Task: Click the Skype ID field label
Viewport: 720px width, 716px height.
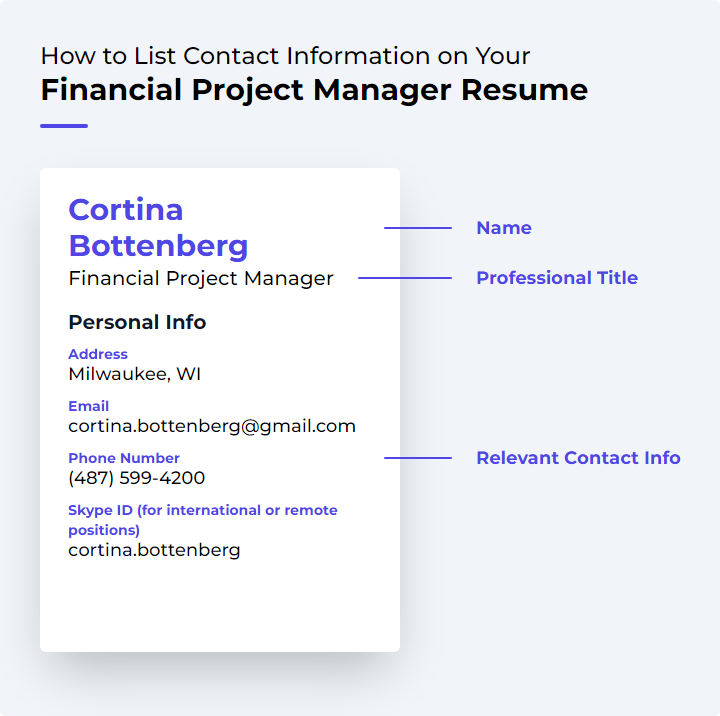Action: [203, 520]
